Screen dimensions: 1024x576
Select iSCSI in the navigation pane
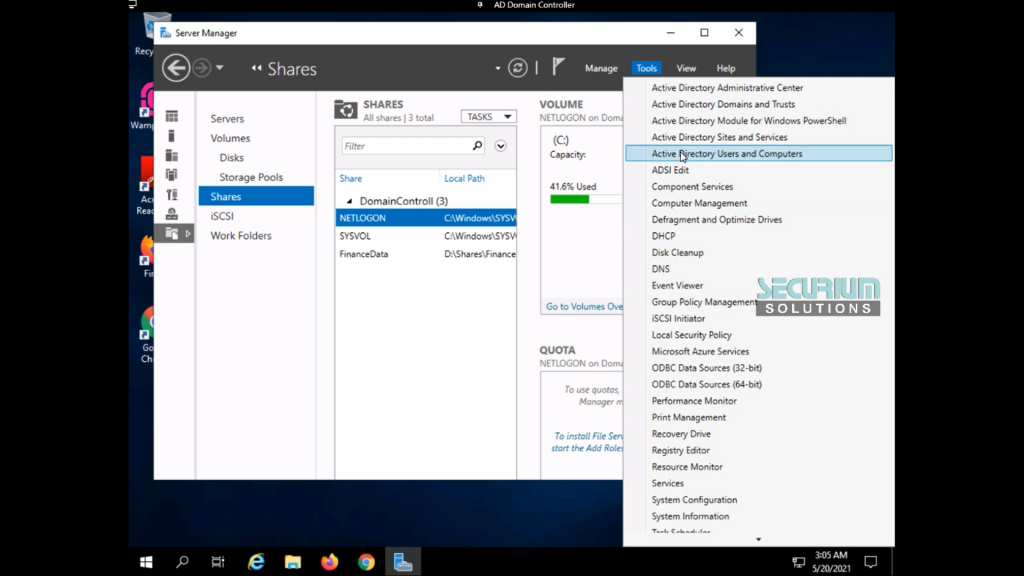pyautogui.click(x=222, y=216)
